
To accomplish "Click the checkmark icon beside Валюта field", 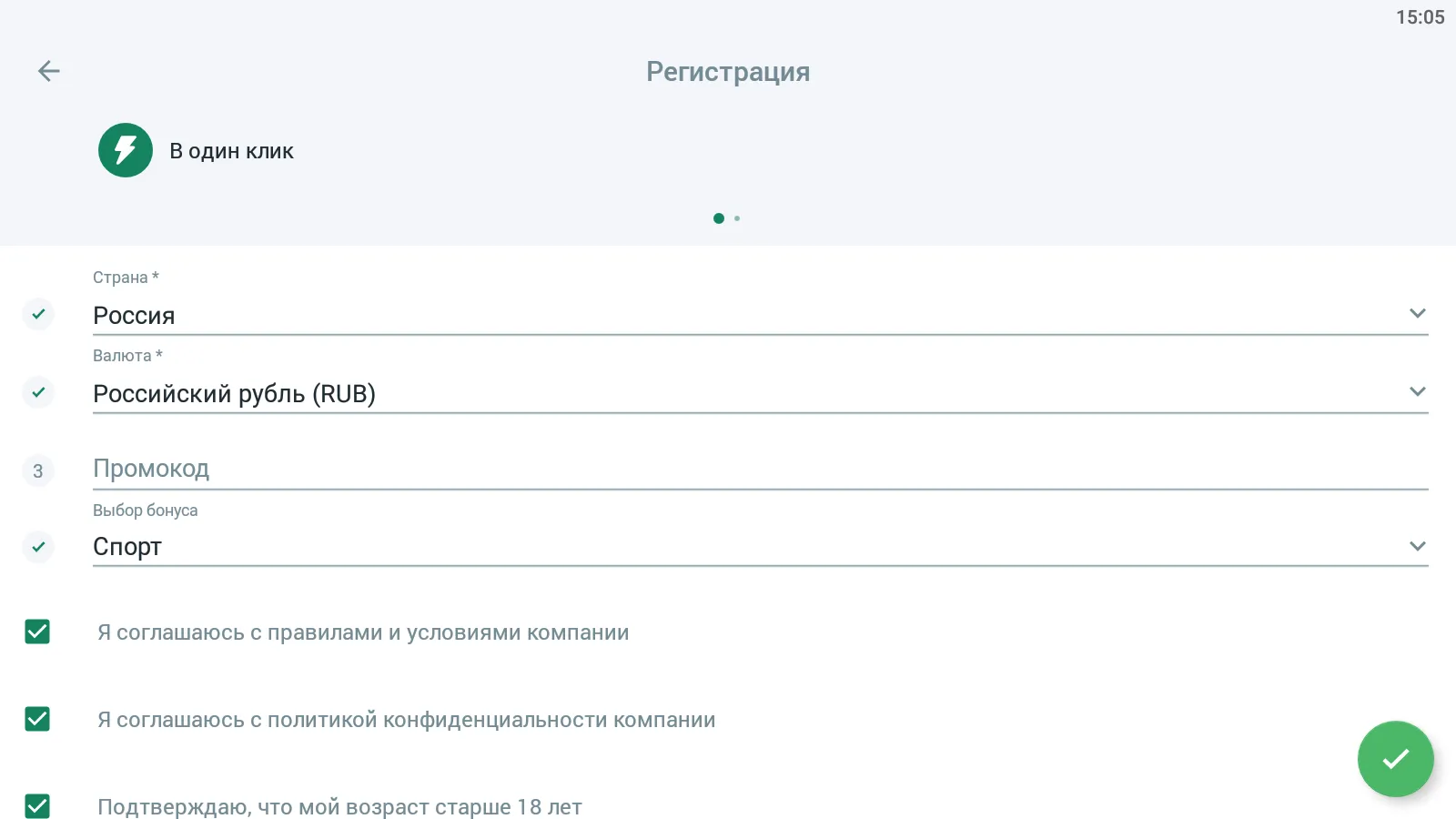I will 38,392.
